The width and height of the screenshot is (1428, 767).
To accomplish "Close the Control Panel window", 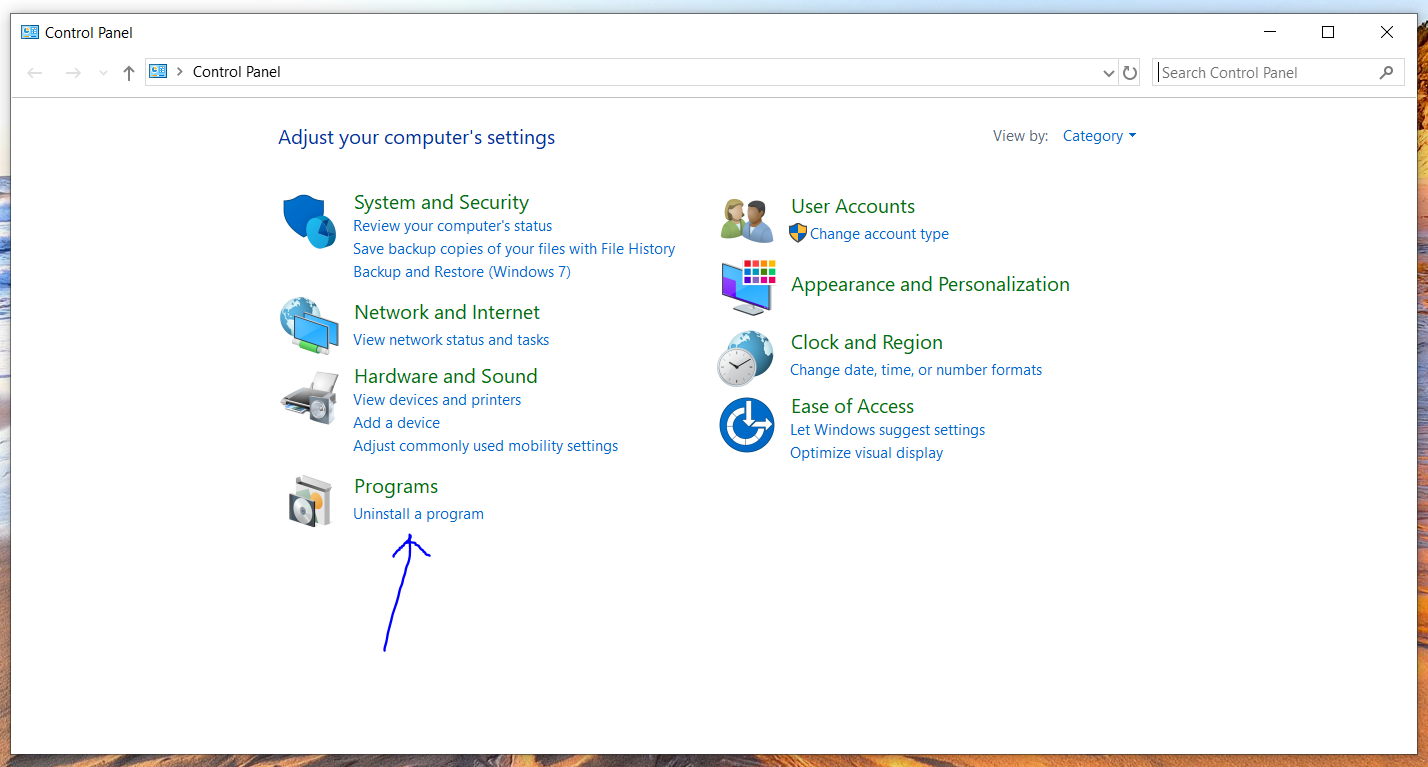I will coord(1387,32).
